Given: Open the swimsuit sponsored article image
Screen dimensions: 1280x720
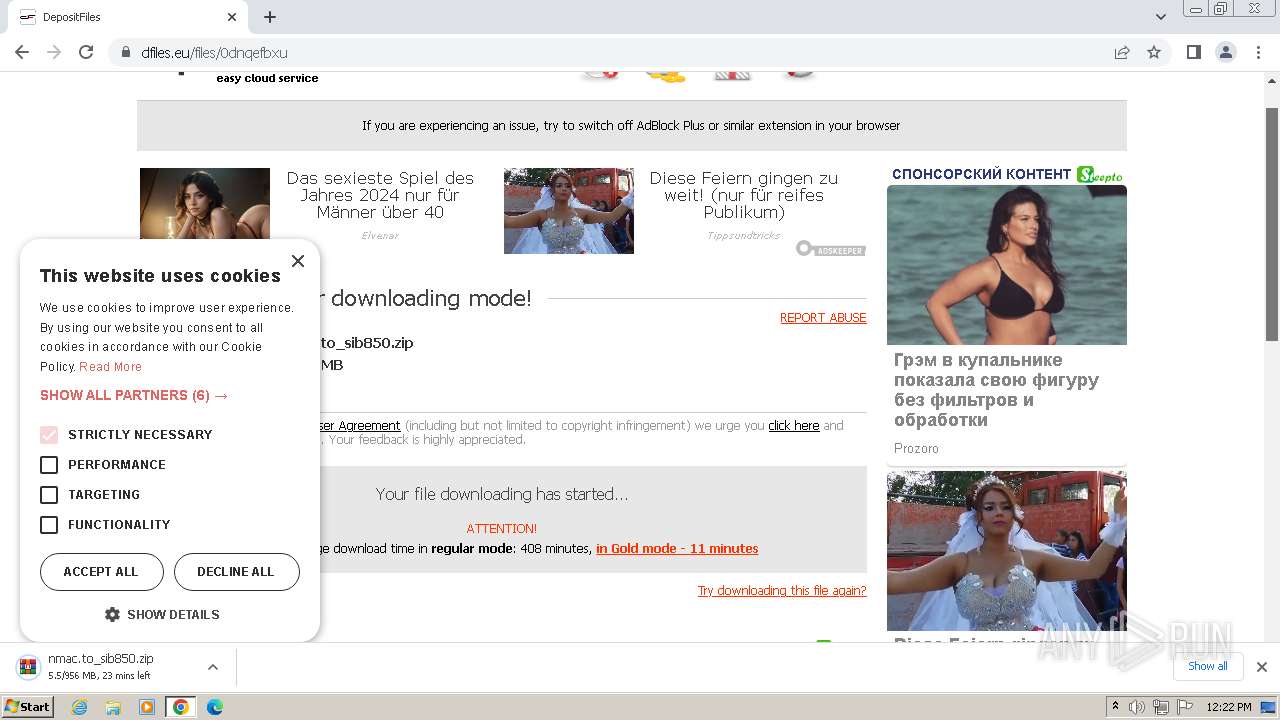Looking at the screenshot, I should click(x=1007, y=265).
